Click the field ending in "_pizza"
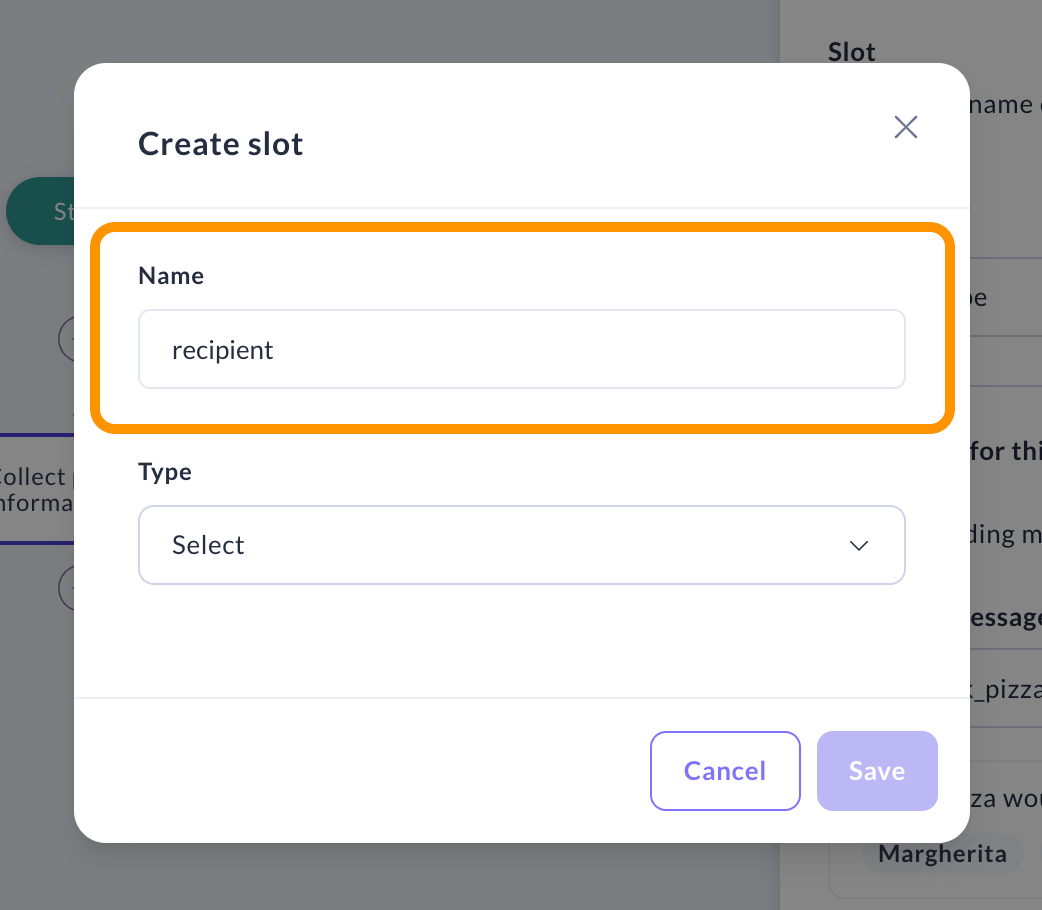 coord(1000,690)
